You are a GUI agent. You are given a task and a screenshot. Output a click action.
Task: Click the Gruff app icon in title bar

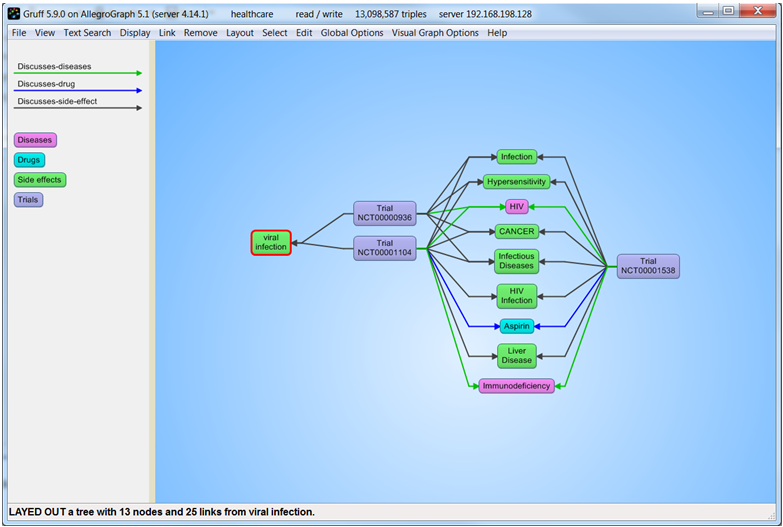click(14, 14)
